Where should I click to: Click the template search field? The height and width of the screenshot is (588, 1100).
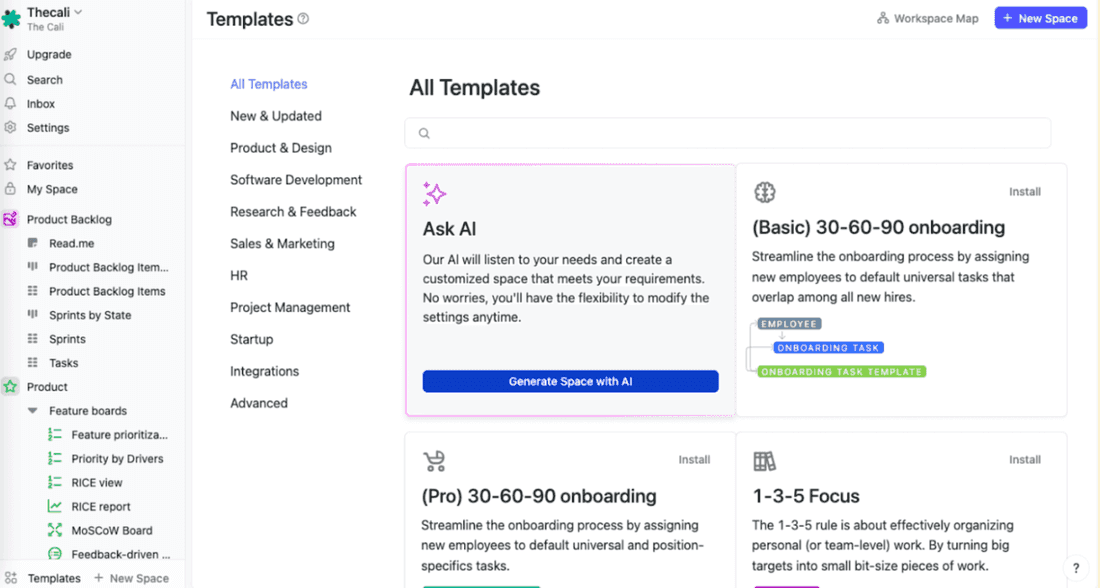[727, 132]
